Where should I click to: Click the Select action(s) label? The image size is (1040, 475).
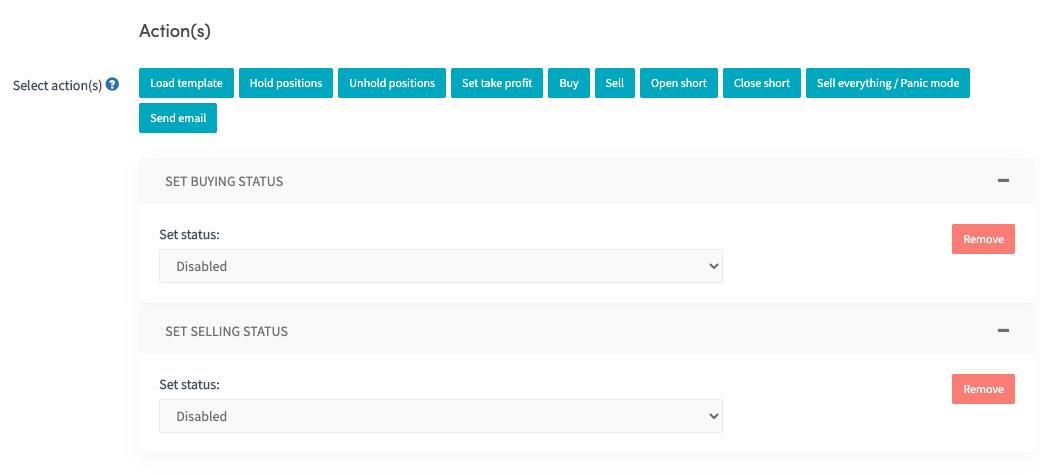(58, 85)
